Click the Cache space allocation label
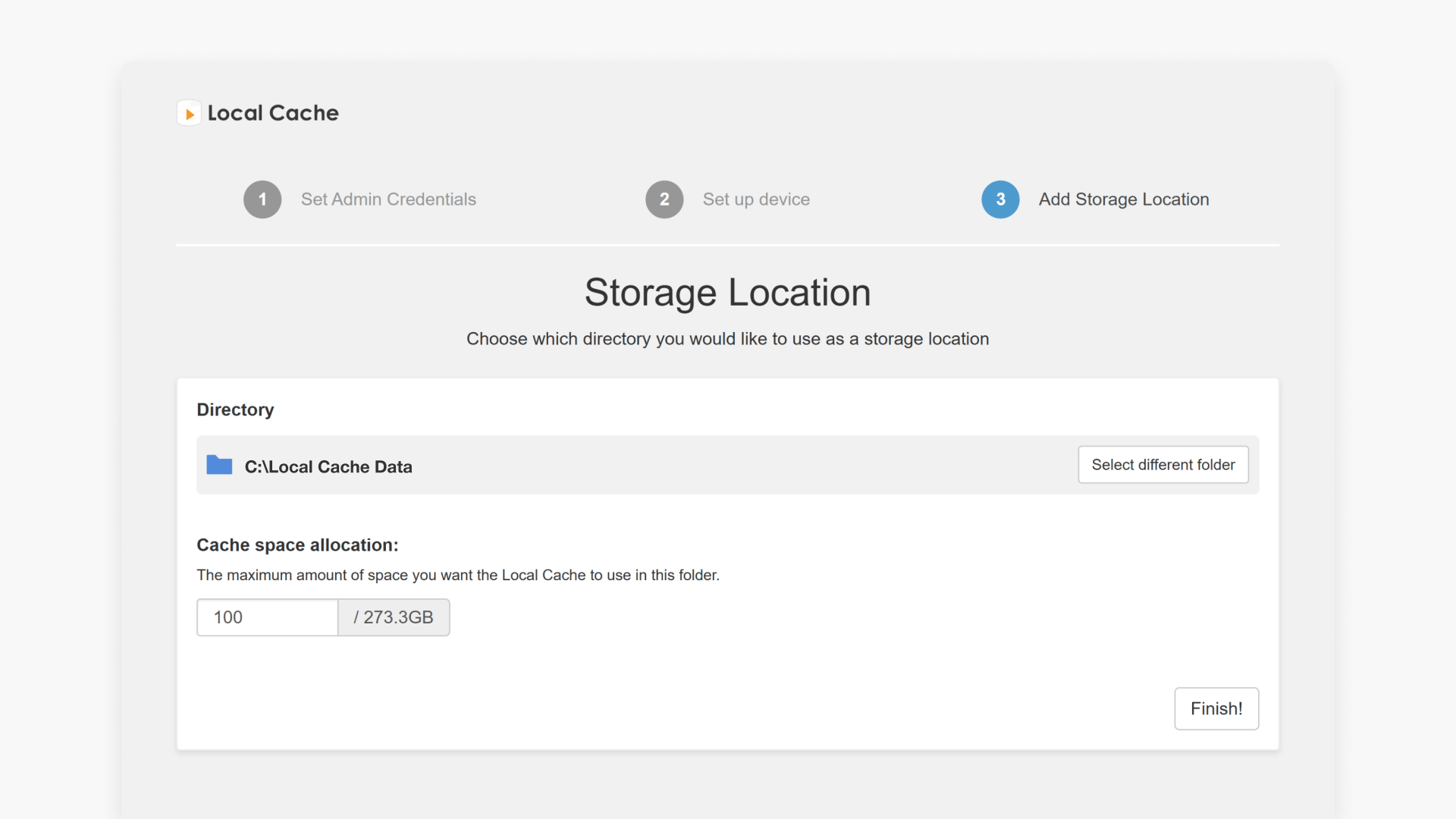Screen dimensions: 1456x819 (297, 544)
